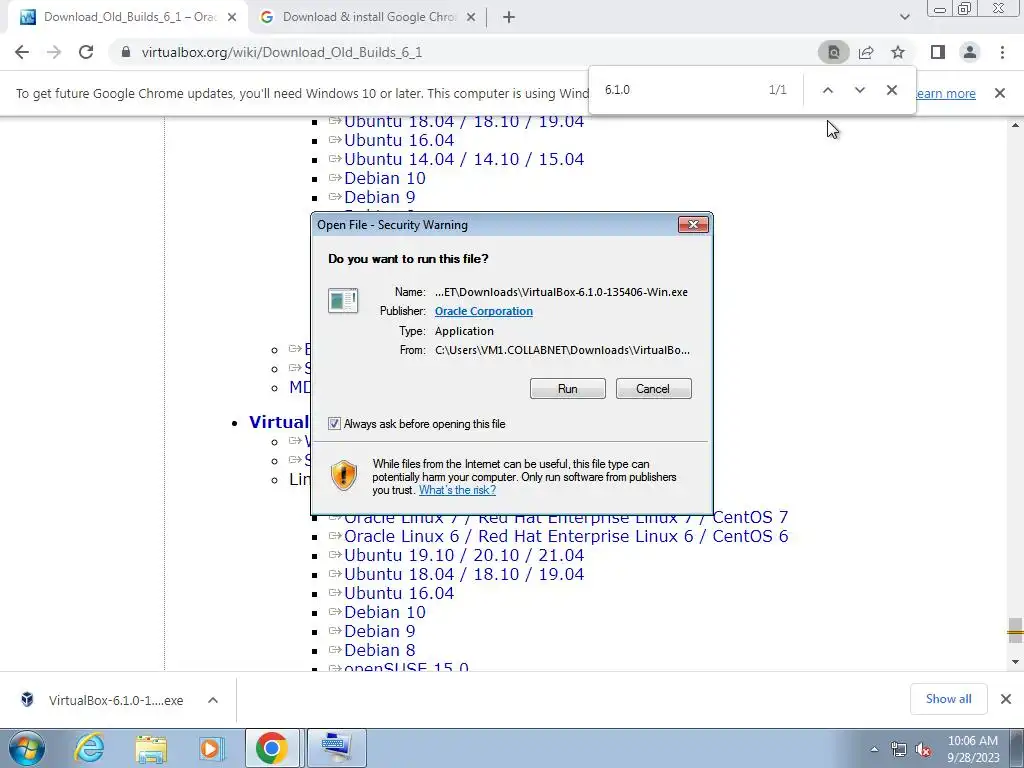Image resolution: width=1024 pixels, height=768 pixels.
Task: Jump to the previous find match
Action: [827, 90]
